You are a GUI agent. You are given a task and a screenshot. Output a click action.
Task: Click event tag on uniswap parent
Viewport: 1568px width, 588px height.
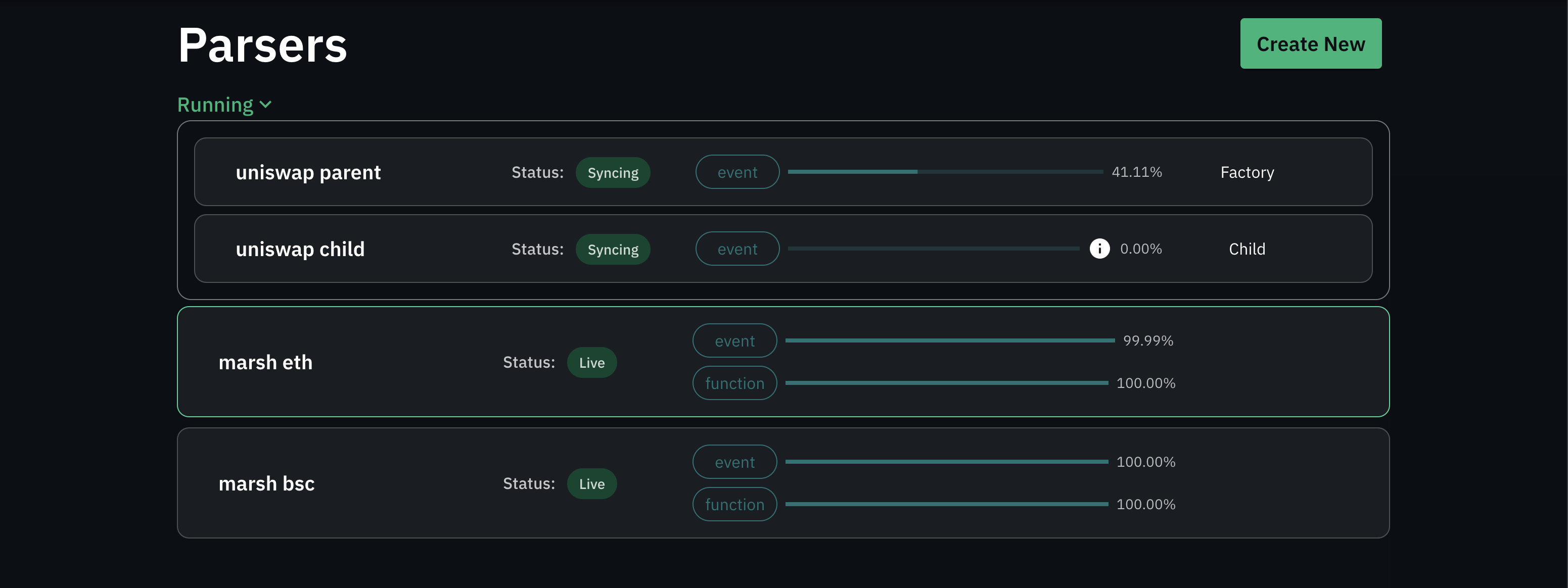pos(736,173)
